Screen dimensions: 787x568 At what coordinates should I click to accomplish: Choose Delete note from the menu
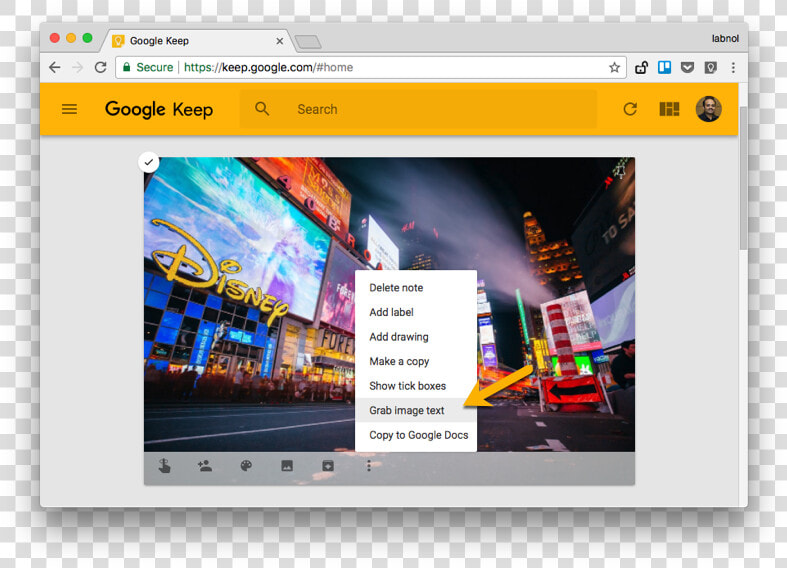pos(416,288)
